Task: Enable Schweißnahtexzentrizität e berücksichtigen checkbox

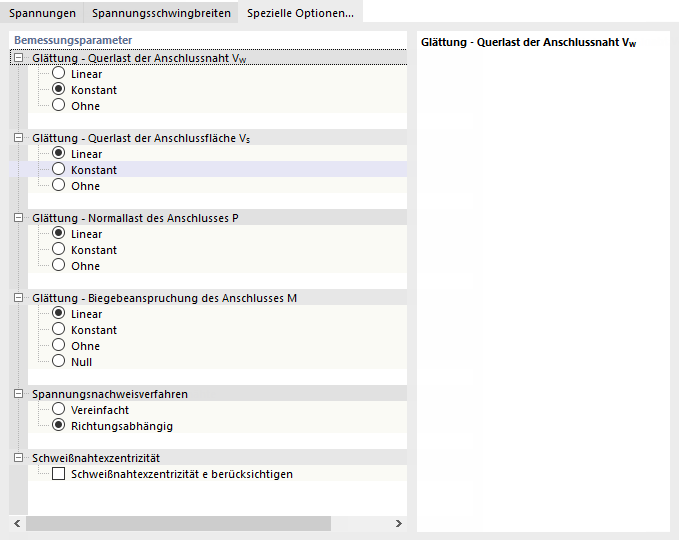Action: [59, 474]
